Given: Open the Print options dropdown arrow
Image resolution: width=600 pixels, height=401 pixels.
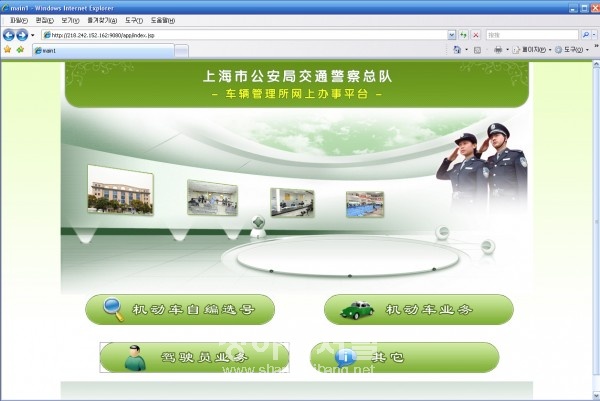Looking at the screenshot, I should (507, 50).
